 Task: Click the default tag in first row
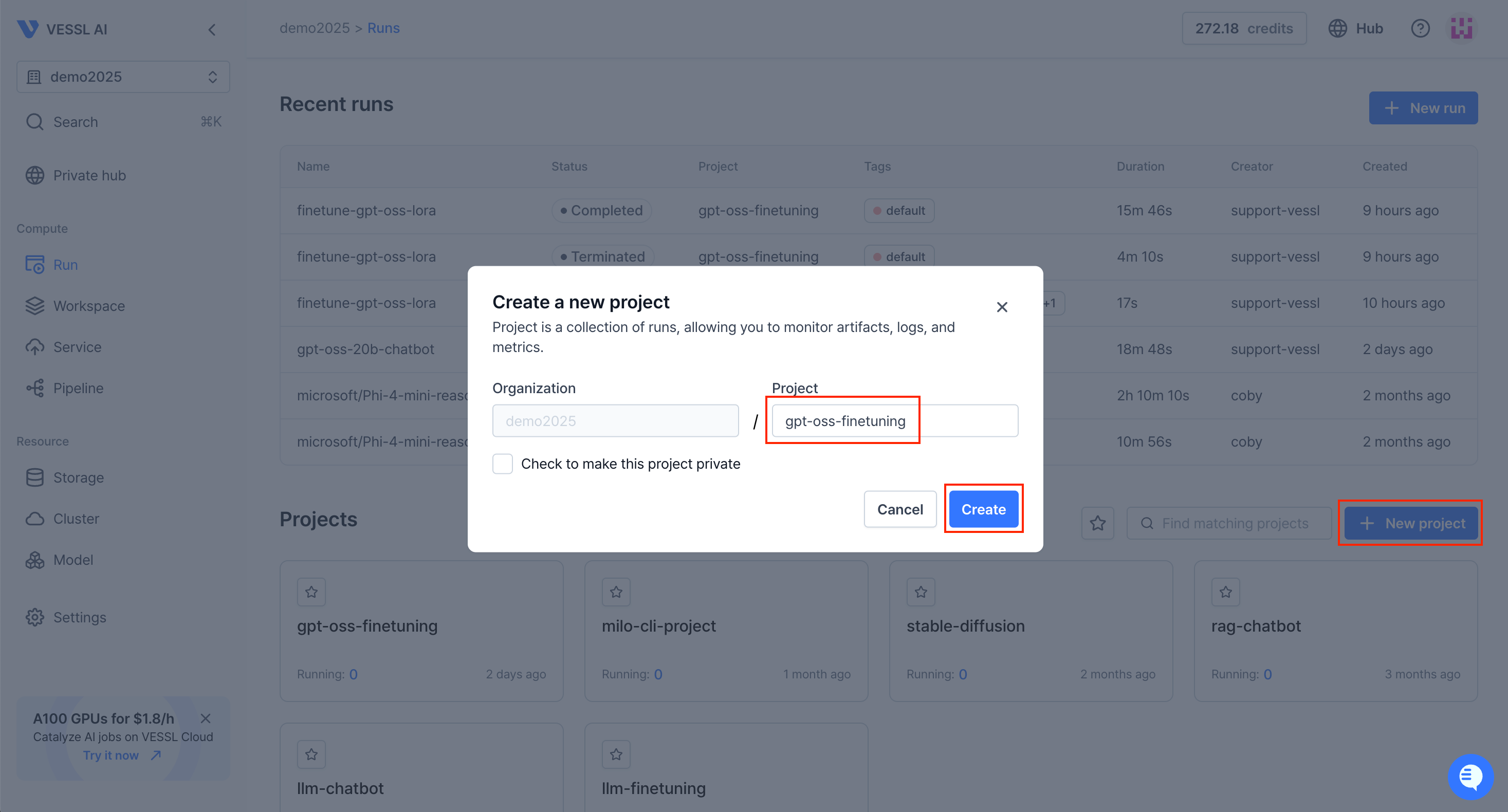899,210
